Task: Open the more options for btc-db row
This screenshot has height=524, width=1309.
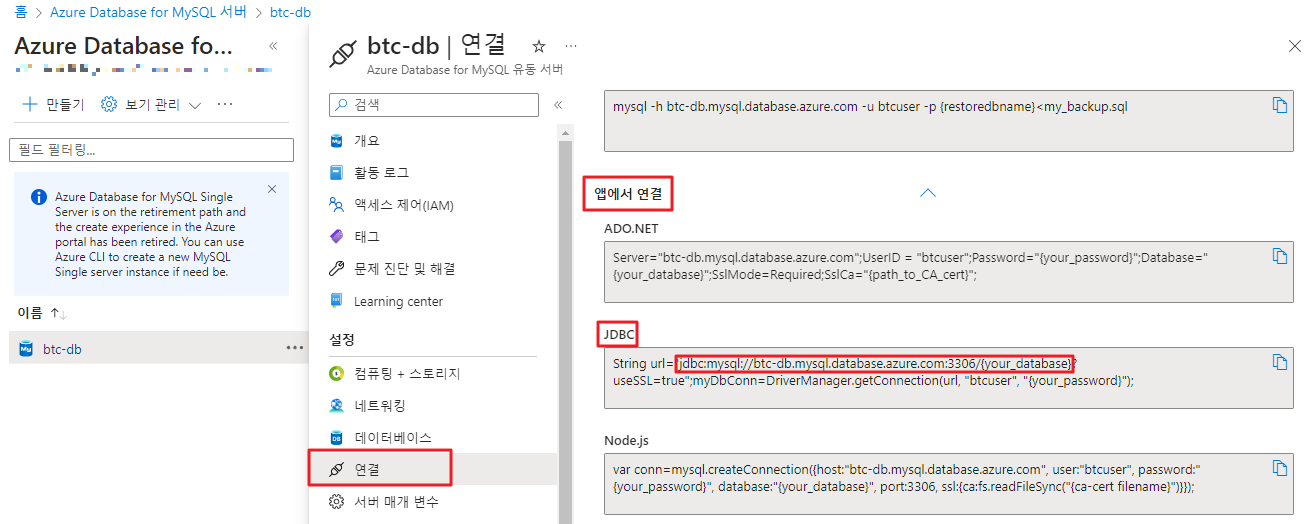Action: [295, 348]
